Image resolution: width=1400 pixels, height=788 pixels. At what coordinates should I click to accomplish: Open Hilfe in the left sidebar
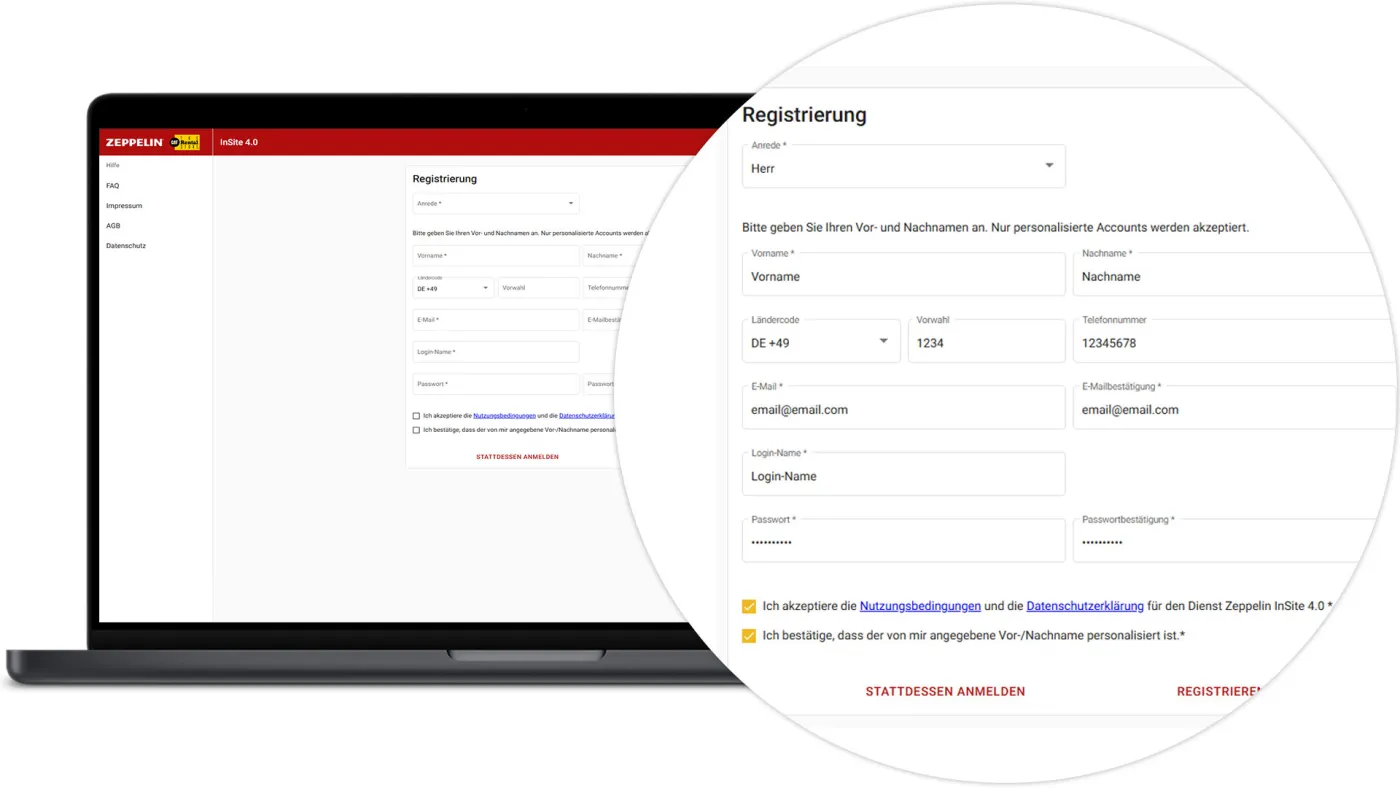(x=113, y=165)
